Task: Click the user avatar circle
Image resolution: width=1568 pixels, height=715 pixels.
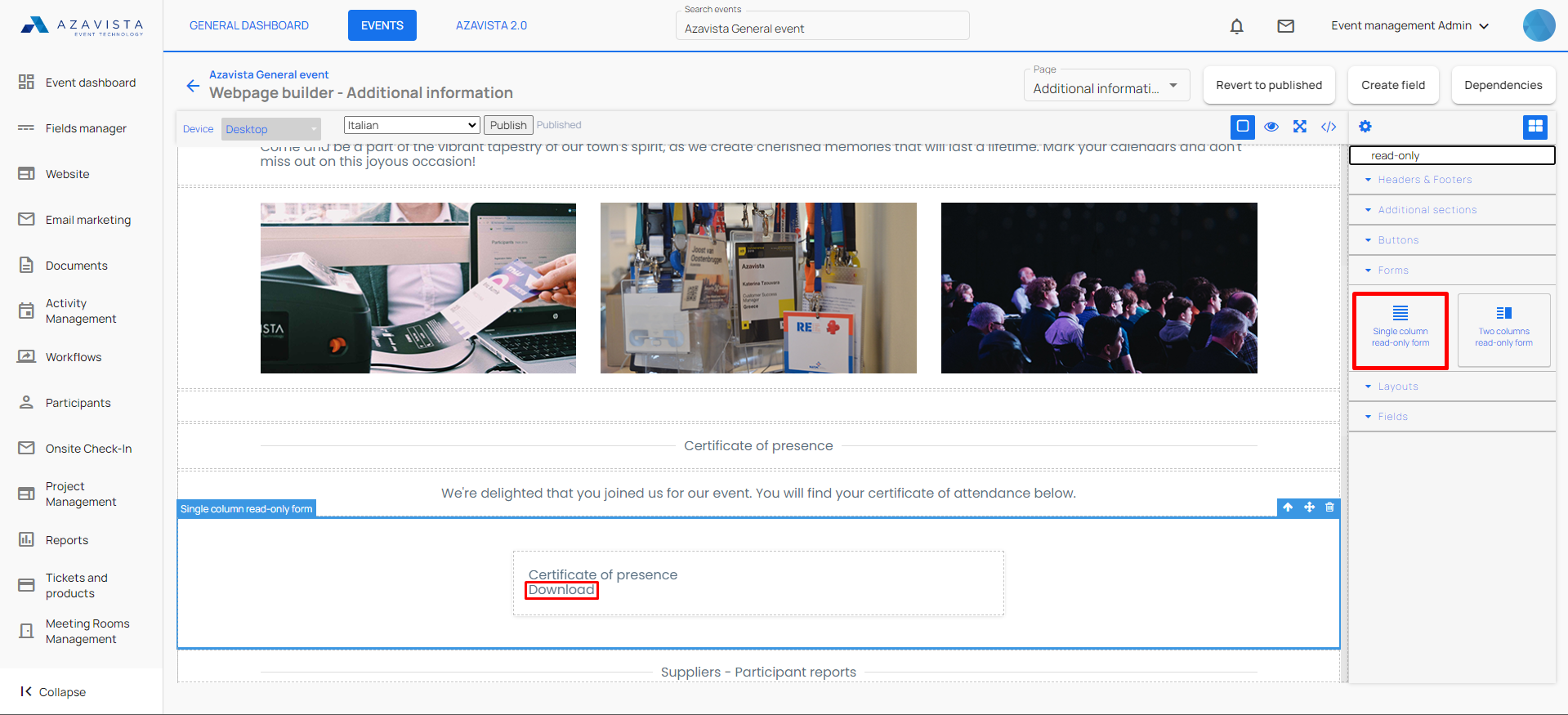Action: tap(1539, 25)
